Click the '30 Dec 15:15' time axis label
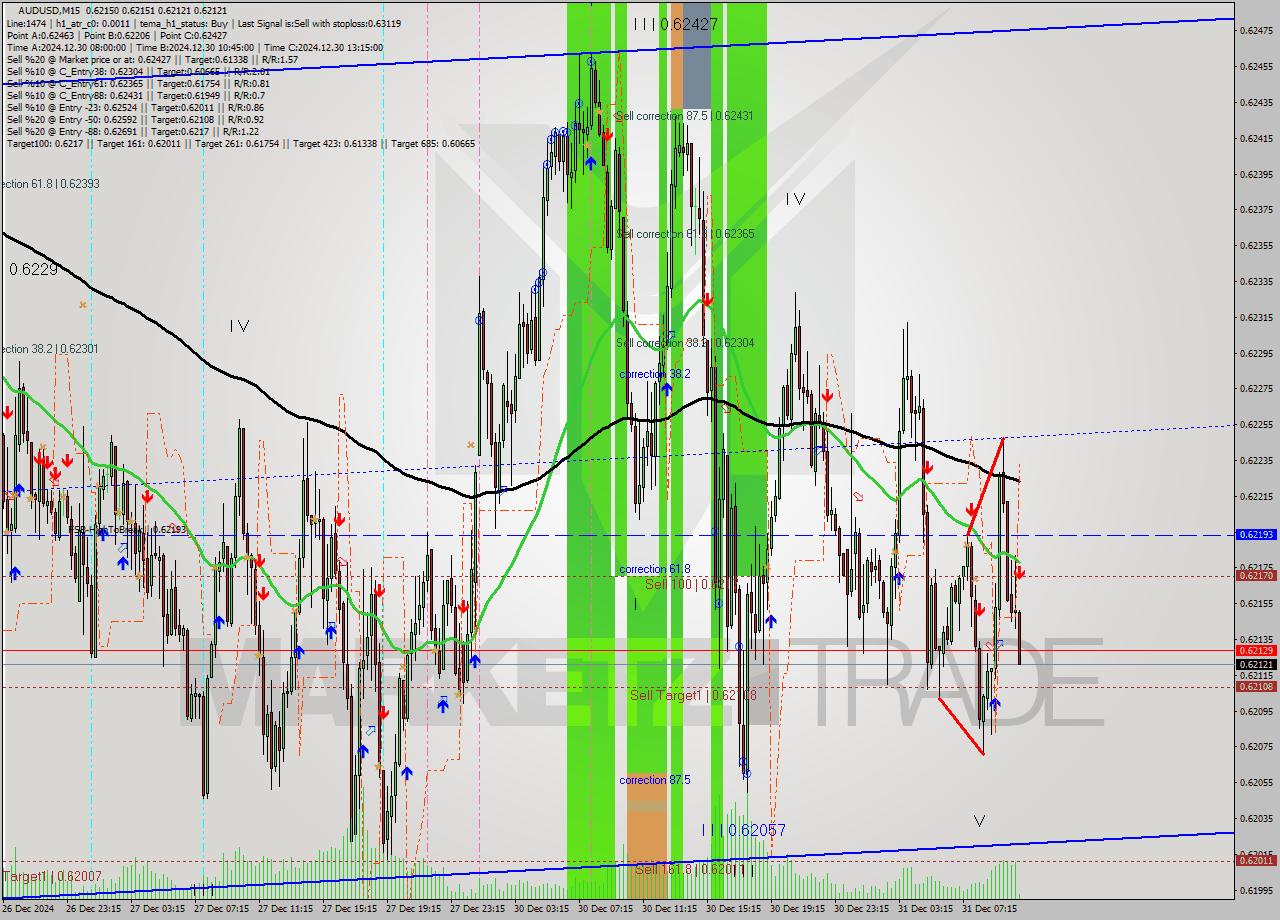 (732, 909)
